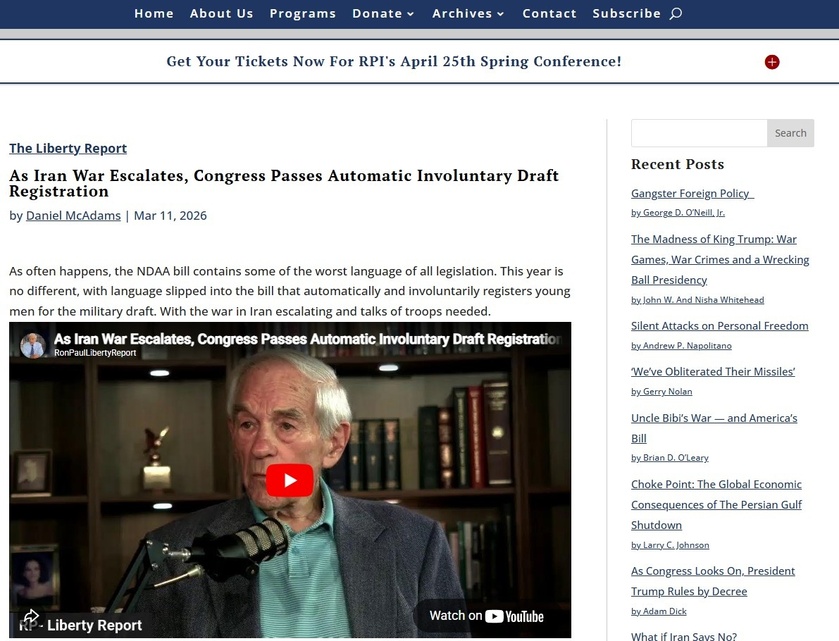Open The Liberty Report category link
The image size is (839, 641).
coord(68,148)
